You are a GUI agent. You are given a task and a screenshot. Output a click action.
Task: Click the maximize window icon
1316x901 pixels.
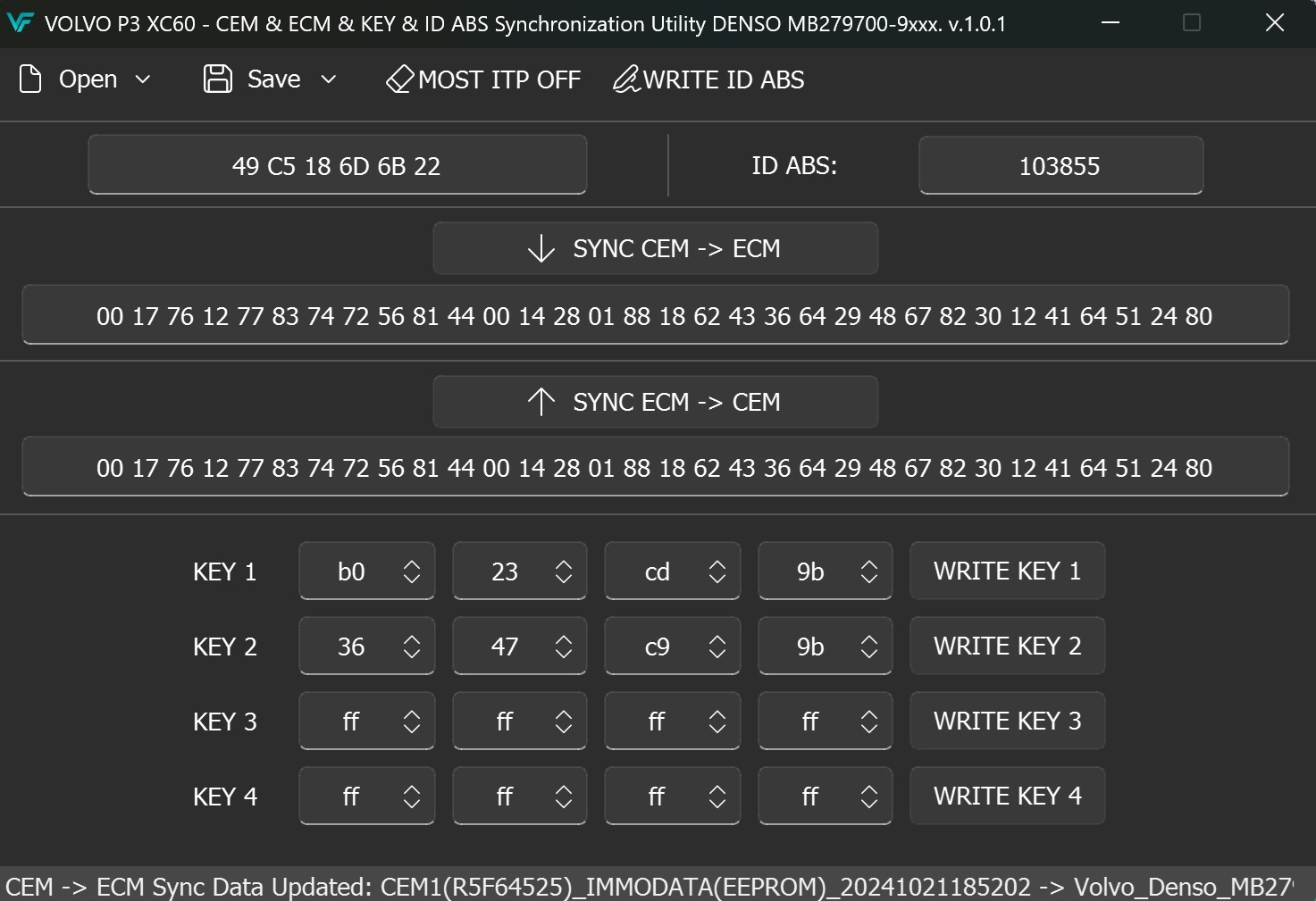(1192, 23)
